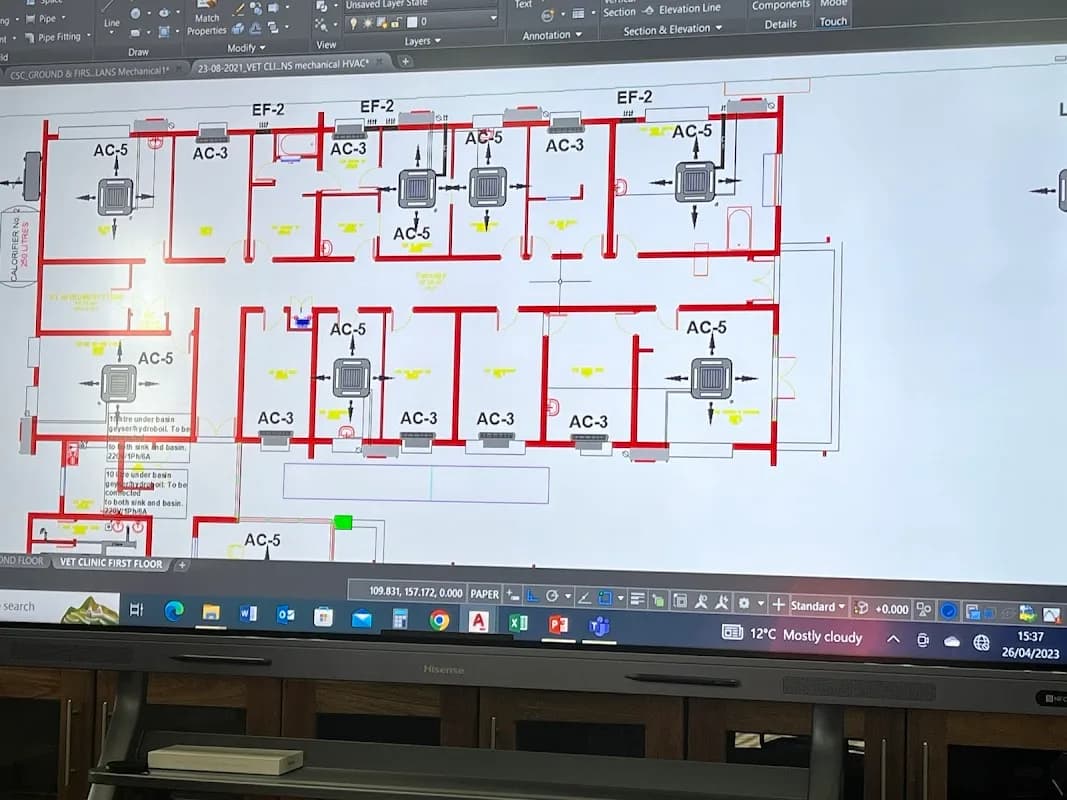This screenshot has height=800, width=1067.
Task: Toggle the layer on/off lightbulb icon
Action: click(354, 23)
